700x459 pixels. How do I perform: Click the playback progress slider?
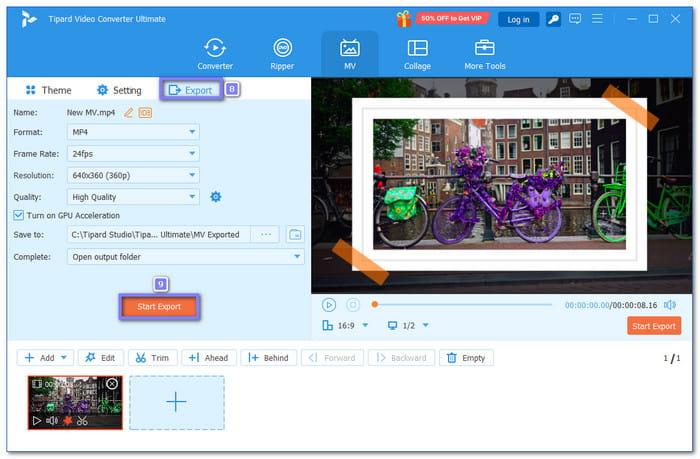coord(462,305)
